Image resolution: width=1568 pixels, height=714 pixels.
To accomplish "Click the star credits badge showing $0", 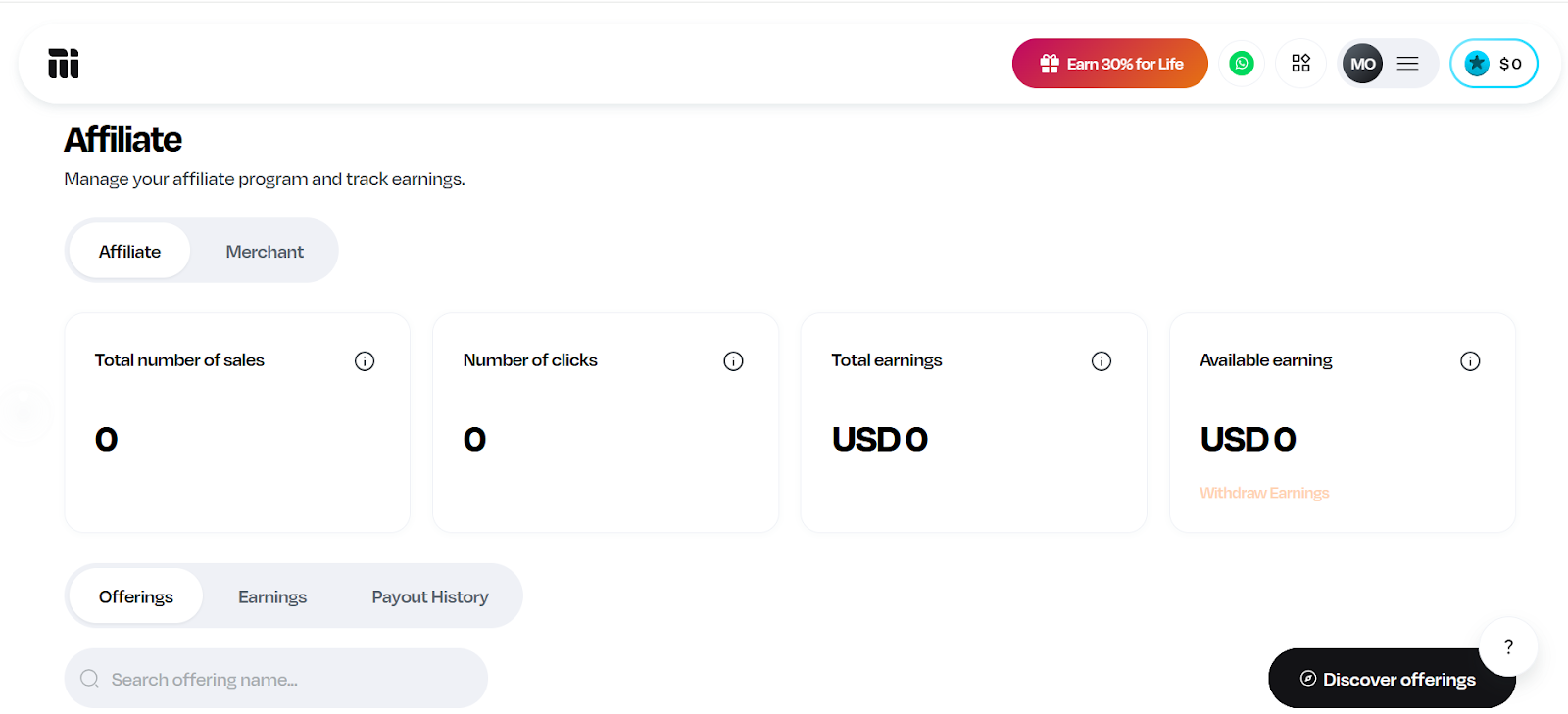I will [x=1493, y=63].
